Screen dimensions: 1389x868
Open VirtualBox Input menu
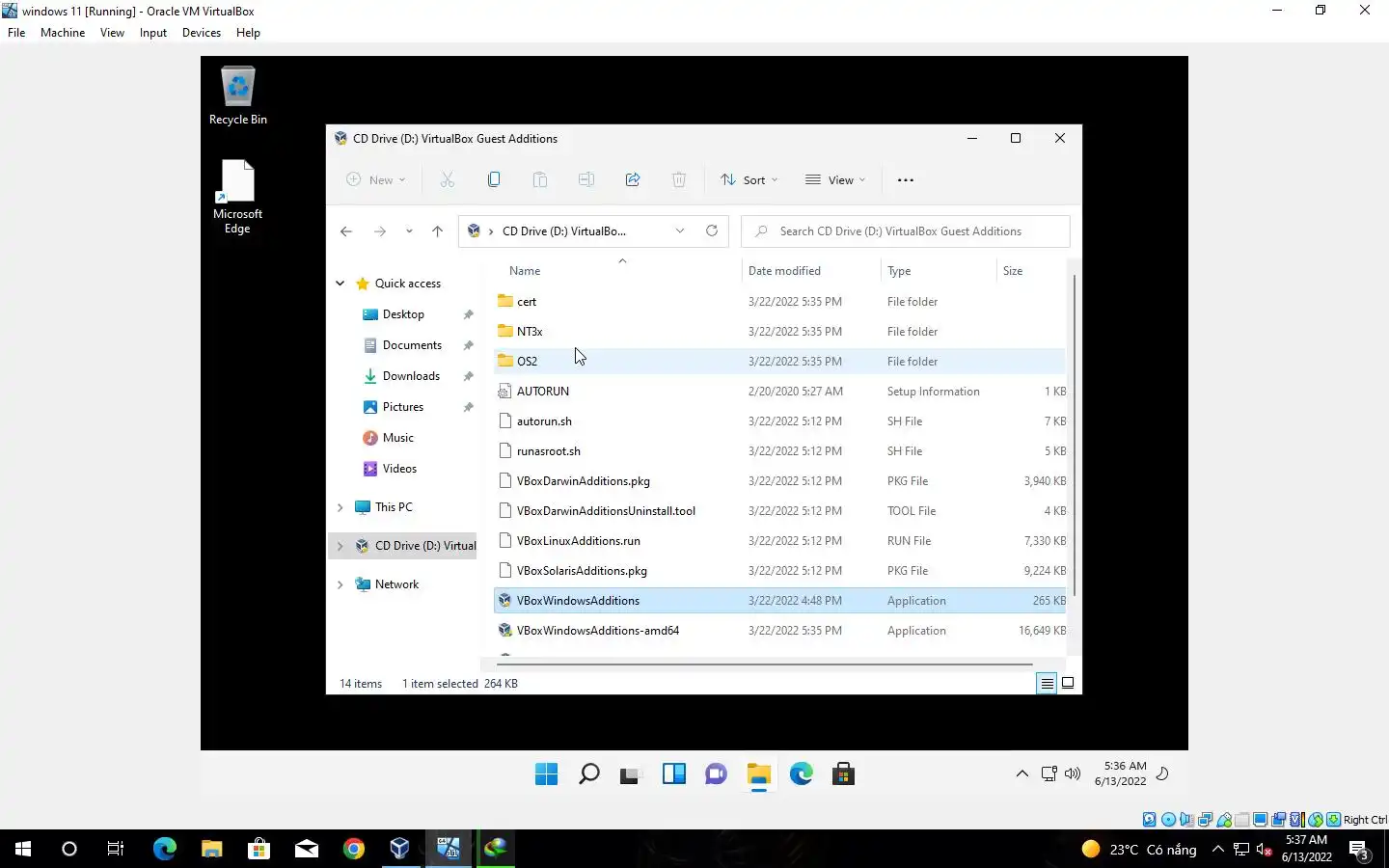pyautogui.click(x=152, y=32)
